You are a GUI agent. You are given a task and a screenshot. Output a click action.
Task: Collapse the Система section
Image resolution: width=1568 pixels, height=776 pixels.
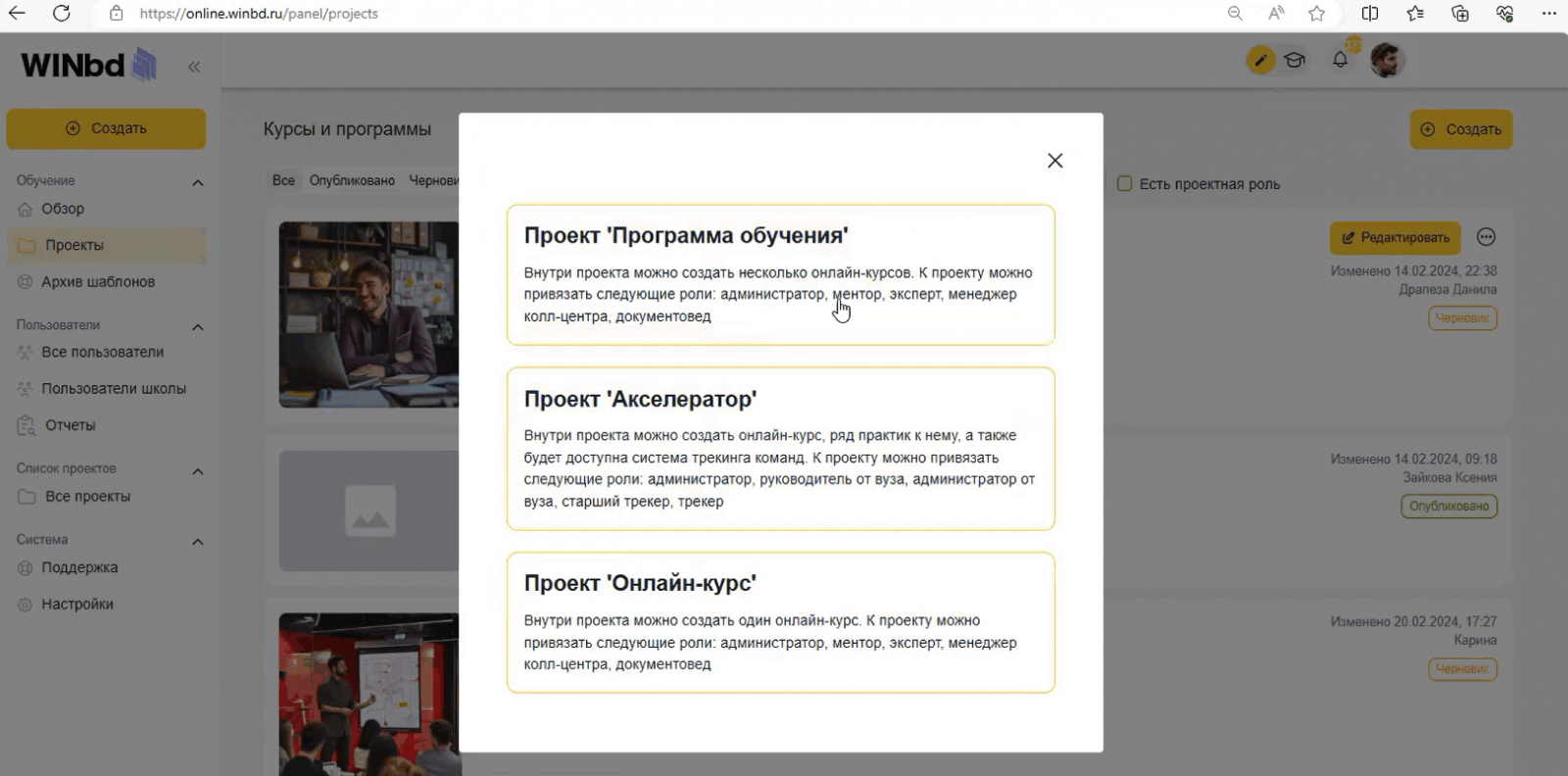click(198, 541)
